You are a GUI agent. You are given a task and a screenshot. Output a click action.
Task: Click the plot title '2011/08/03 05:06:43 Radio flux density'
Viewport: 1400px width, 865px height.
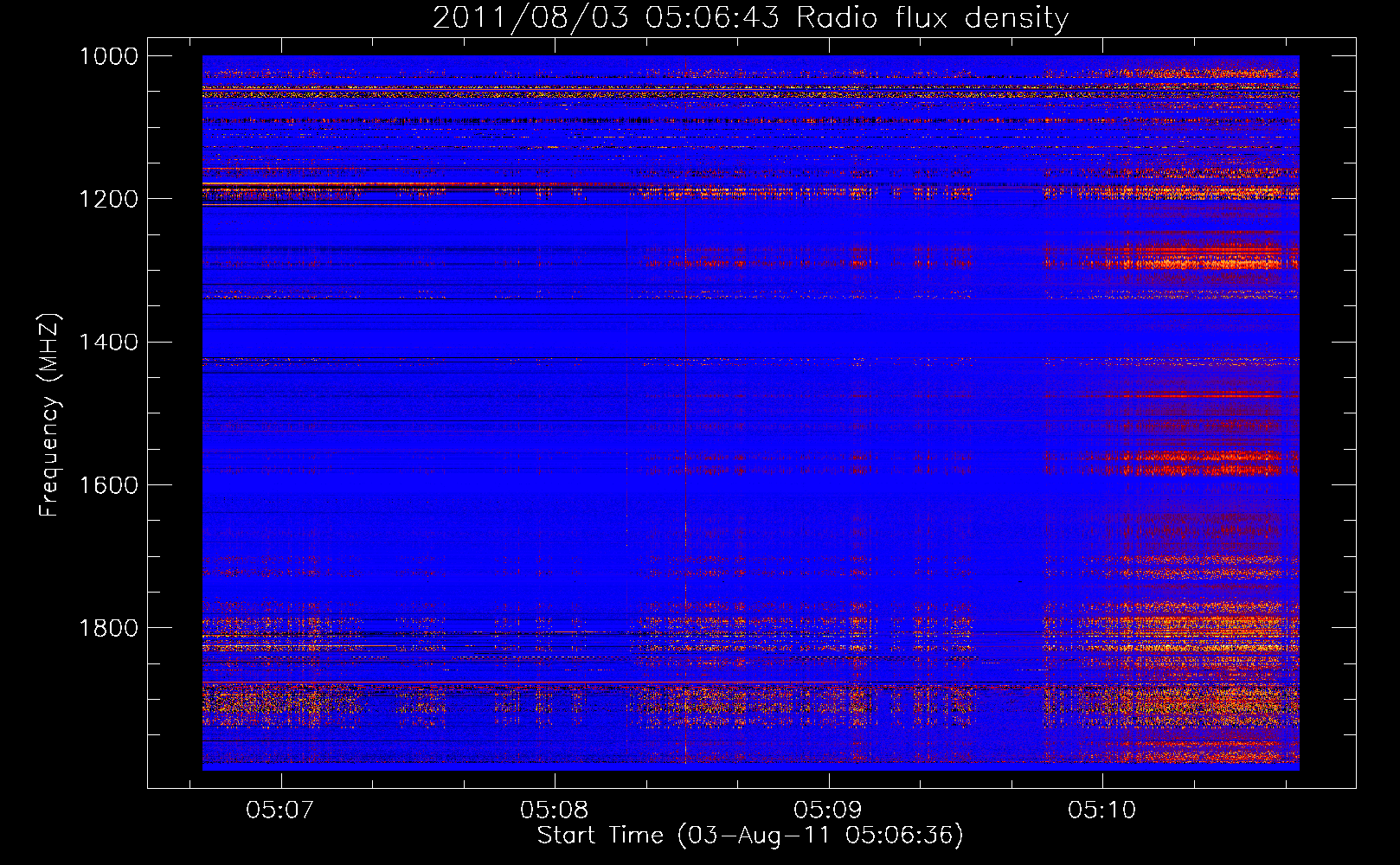[750, 17]
